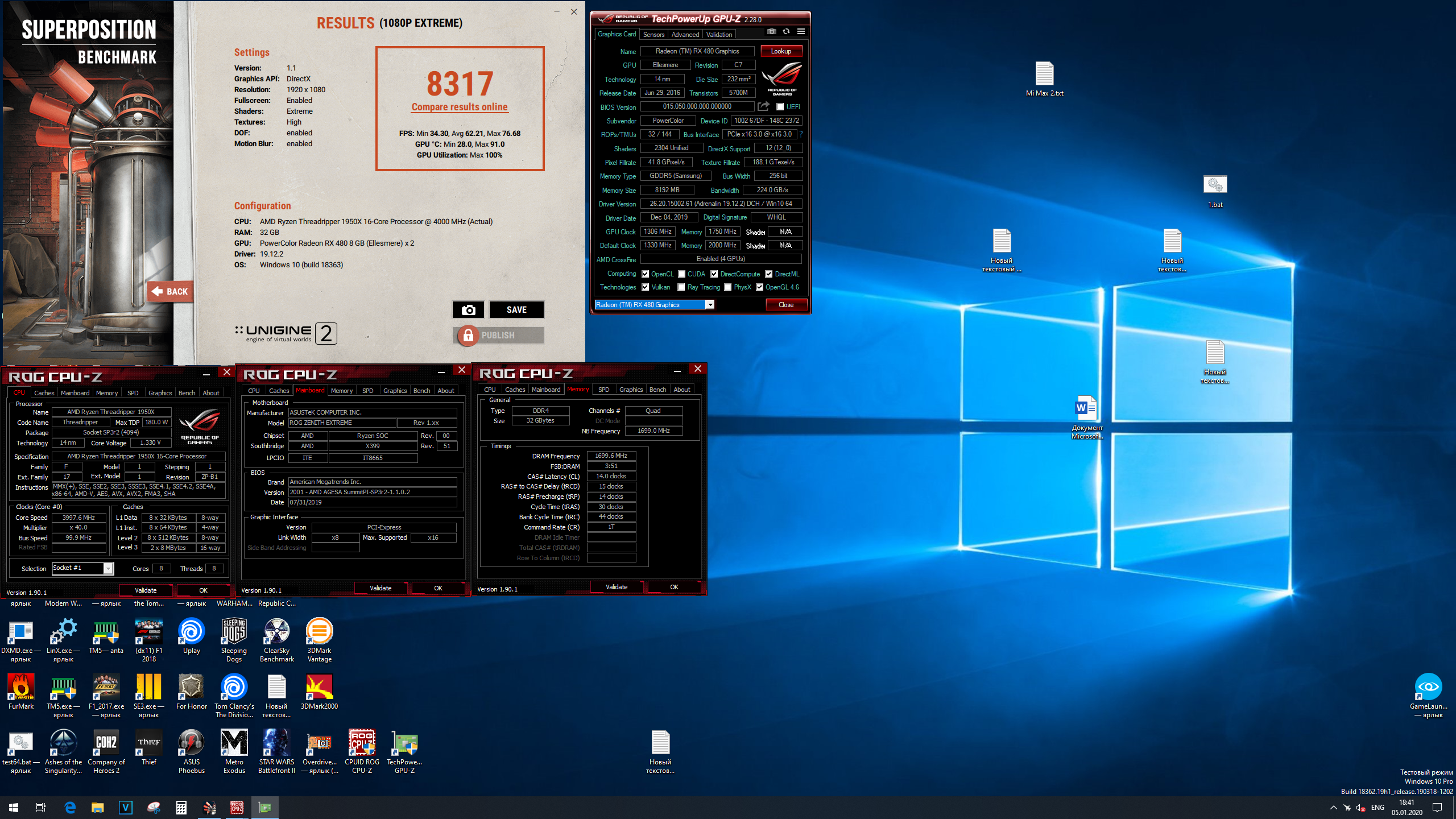The width and height of the screenshot is (1456, 819).
Task: Switch the ENG input language indicator
Action: (1378, 808)
